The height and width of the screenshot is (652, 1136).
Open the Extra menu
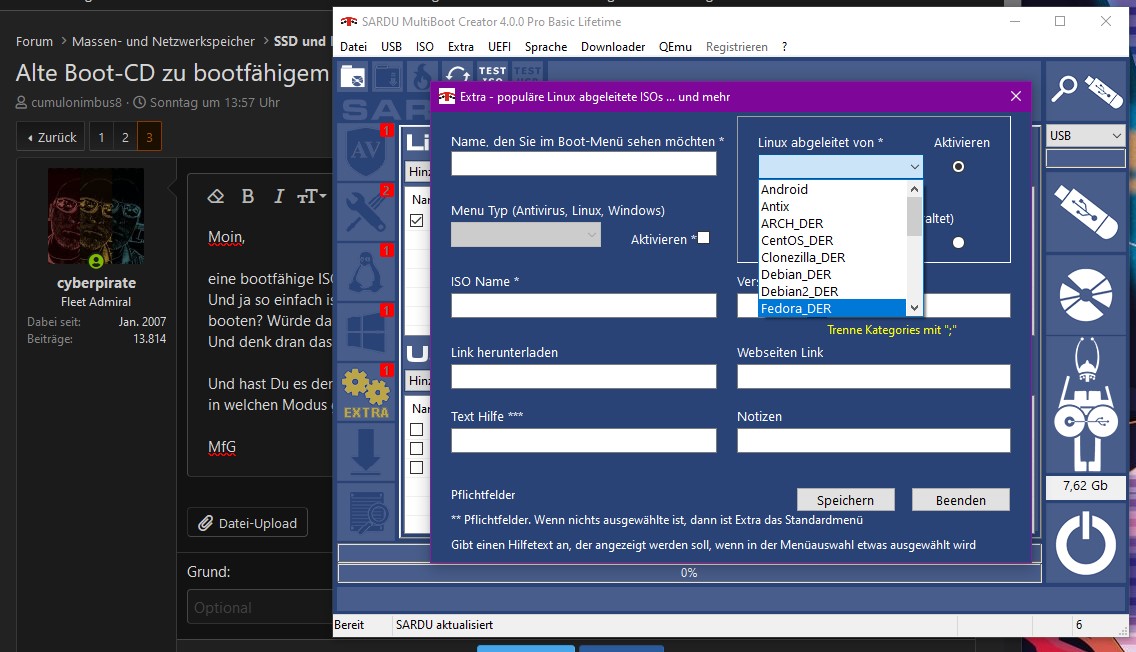pyautogui.click(x=461, y=46)
